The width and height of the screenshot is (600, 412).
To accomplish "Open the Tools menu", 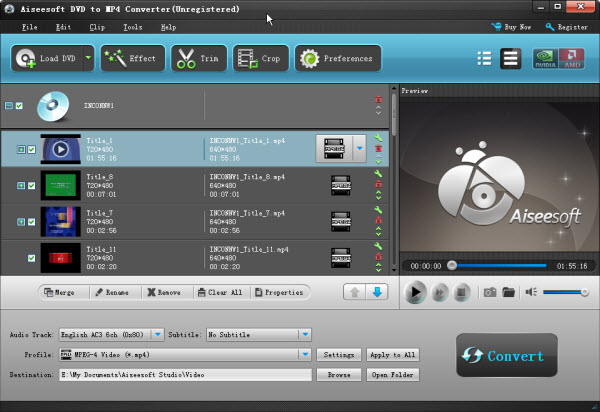I will coord(132,27).
